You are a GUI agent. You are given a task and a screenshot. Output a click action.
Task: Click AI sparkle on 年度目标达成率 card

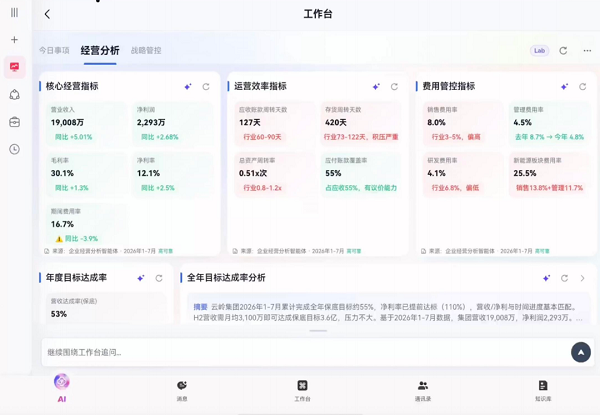140,278
